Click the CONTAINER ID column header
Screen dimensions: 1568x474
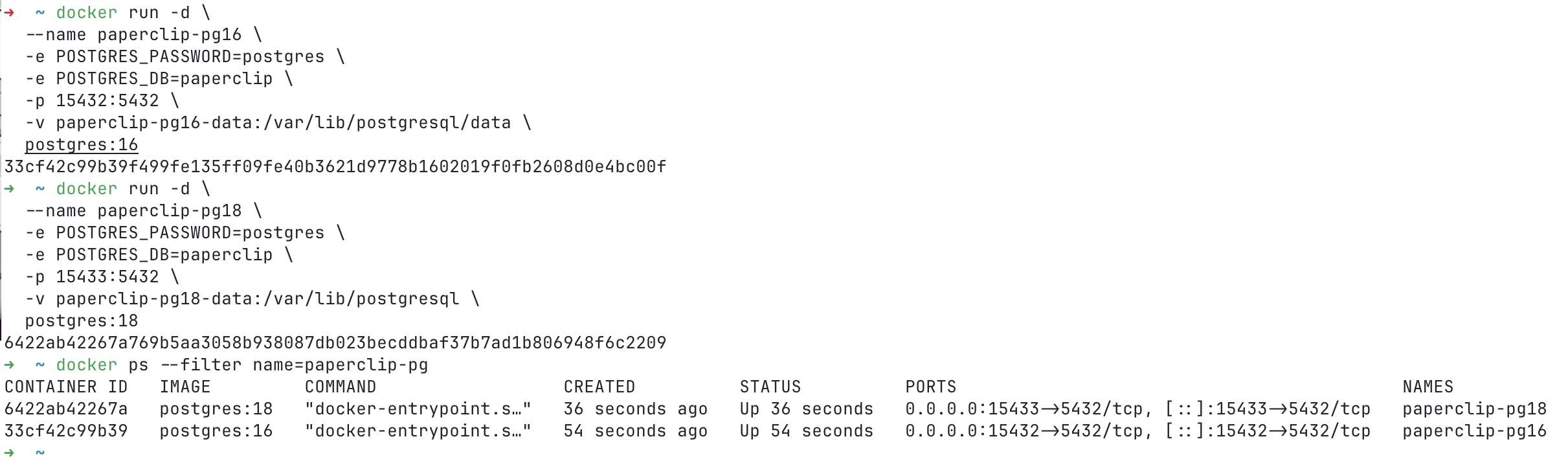coord(66,387)
